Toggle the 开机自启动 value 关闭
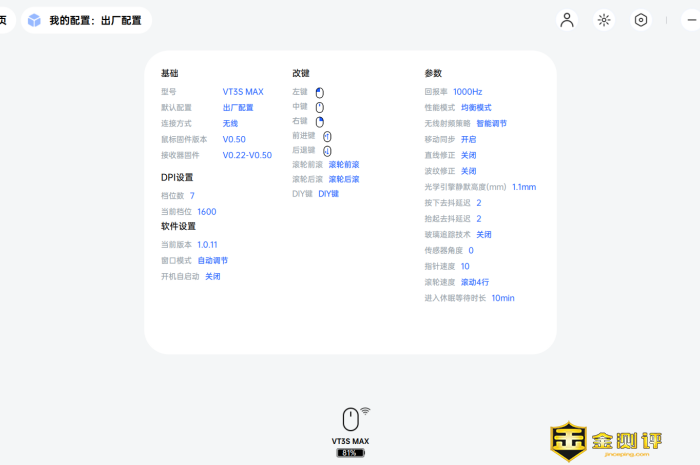The image size is (700, 465). (x=212, y=276)
